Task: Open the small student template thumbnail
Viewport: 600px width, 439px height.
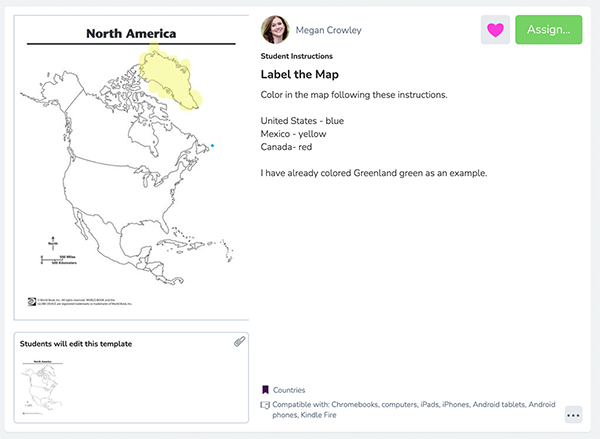Action: [x=42, y=385]
